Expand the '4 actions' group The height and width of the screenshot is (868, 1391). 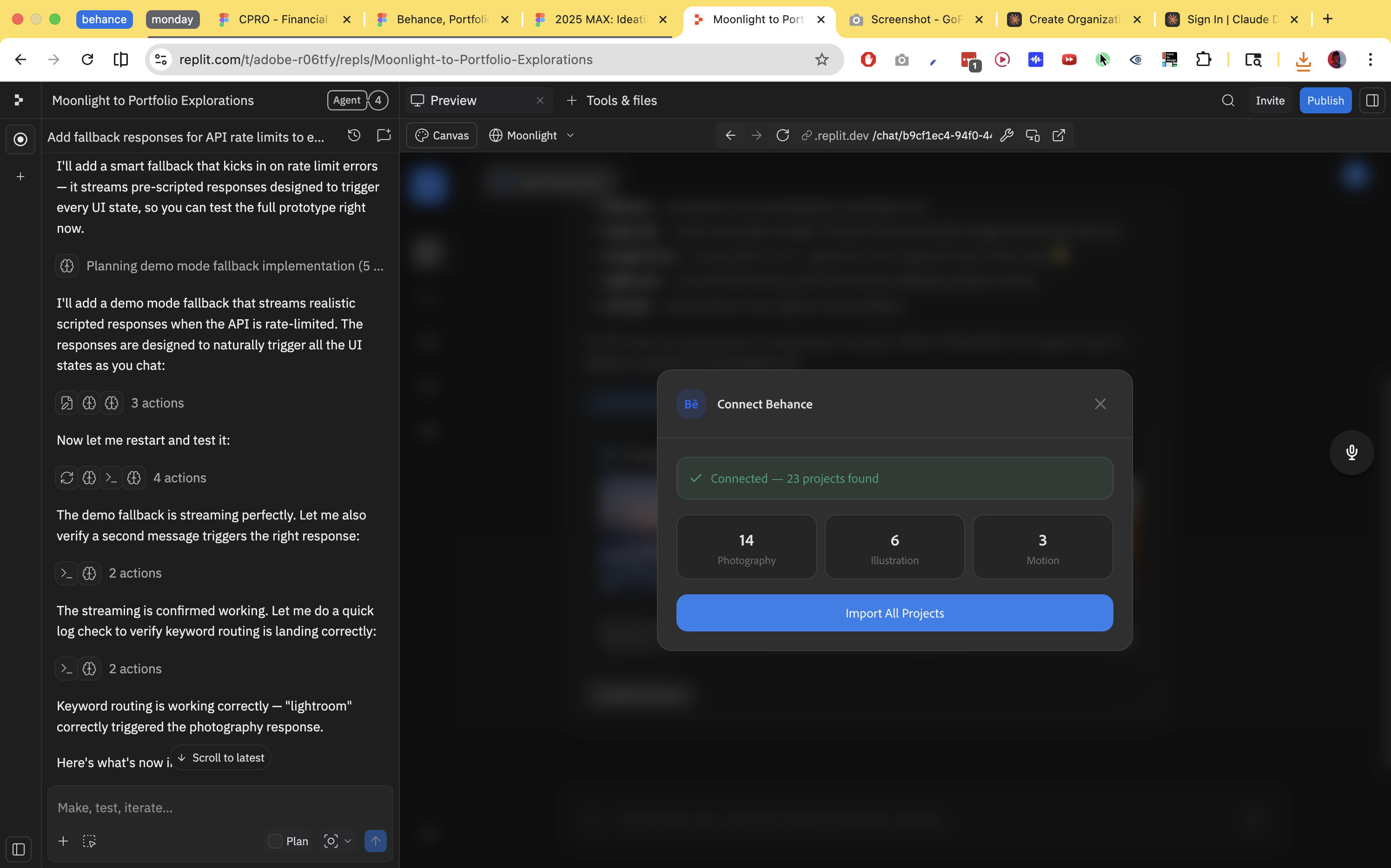click(131, 478)
